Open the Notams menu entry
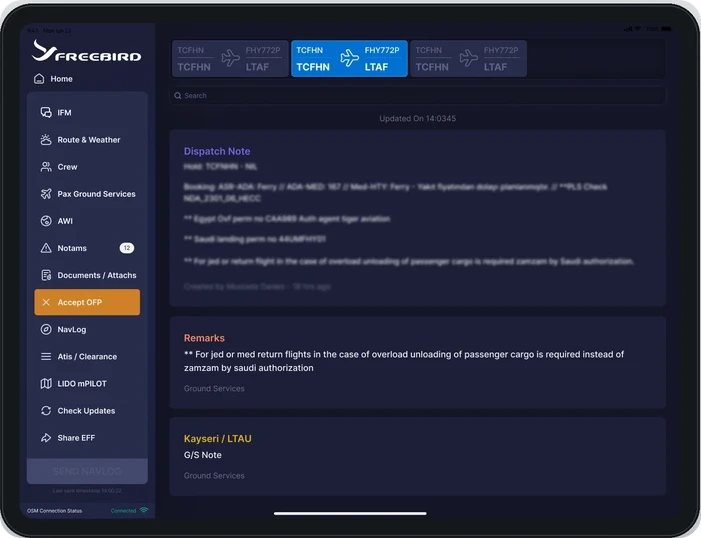Image resolution: width=701 pixels, height=538 pixels. (x=87, y=248)
